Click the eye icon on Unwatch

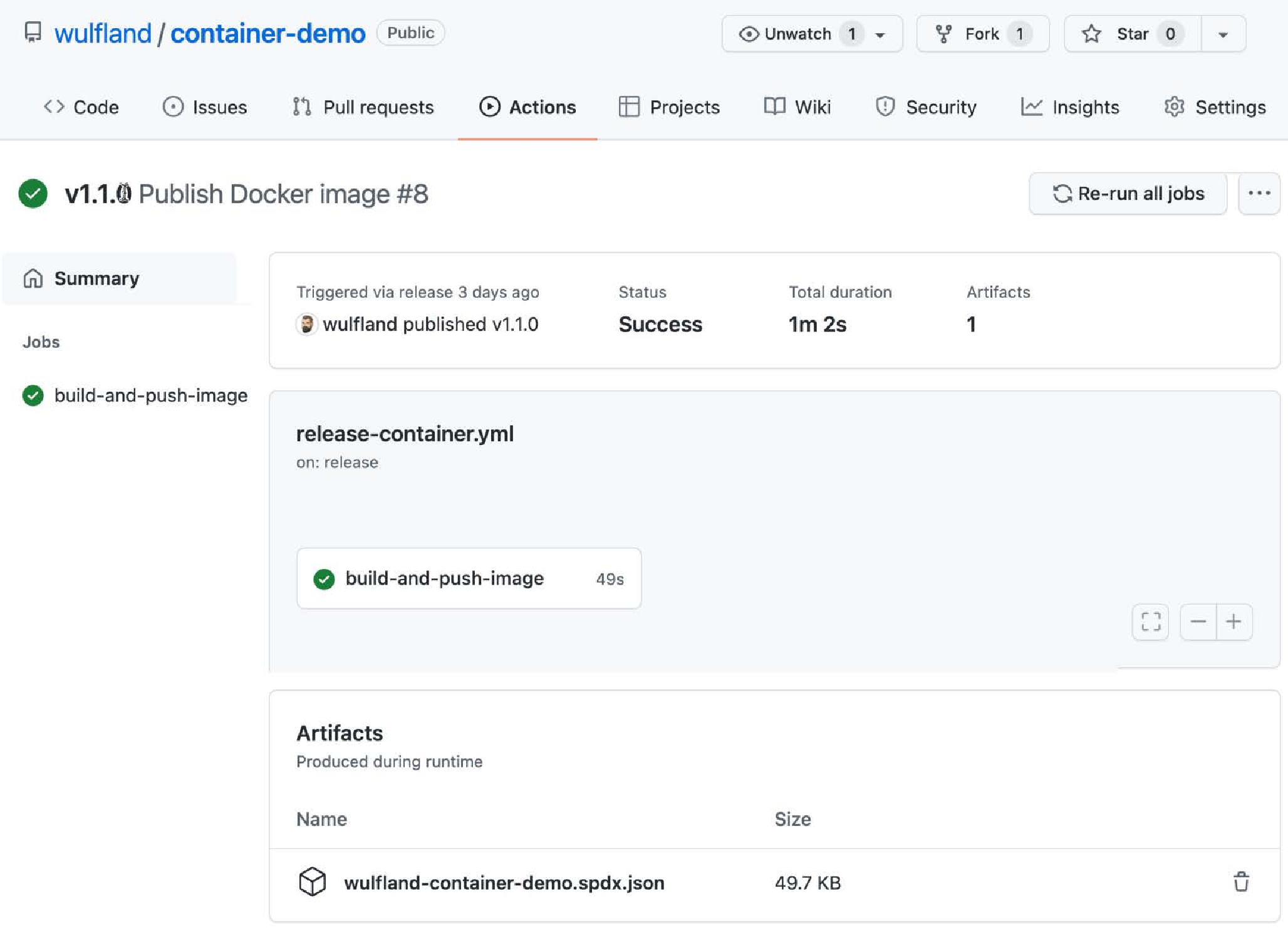[749, 34]
